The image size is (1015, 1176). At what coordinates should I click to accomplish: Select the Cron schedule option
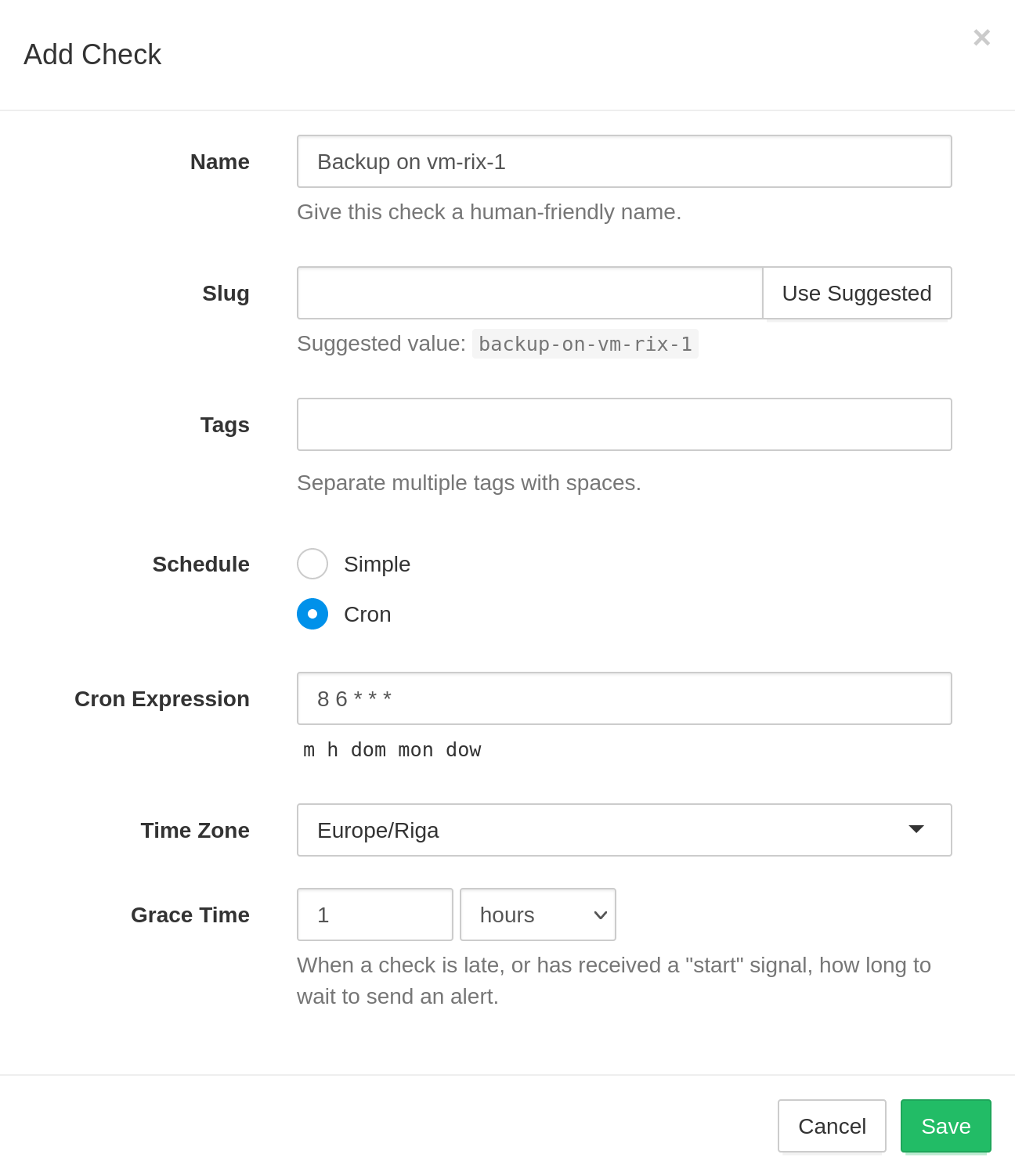click(312, 614)
